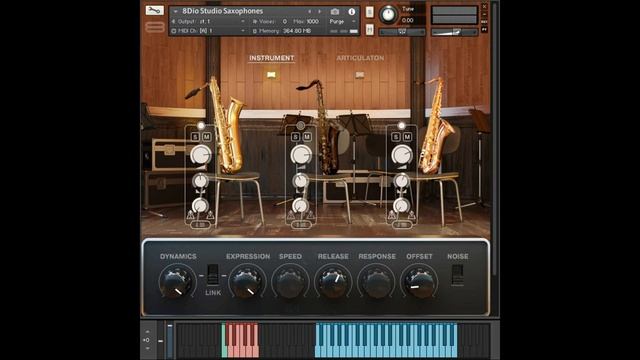Click keyboard octave down minus button
Image resolution: width=640 pixels, height=360 pixels.
coord(147,348)
